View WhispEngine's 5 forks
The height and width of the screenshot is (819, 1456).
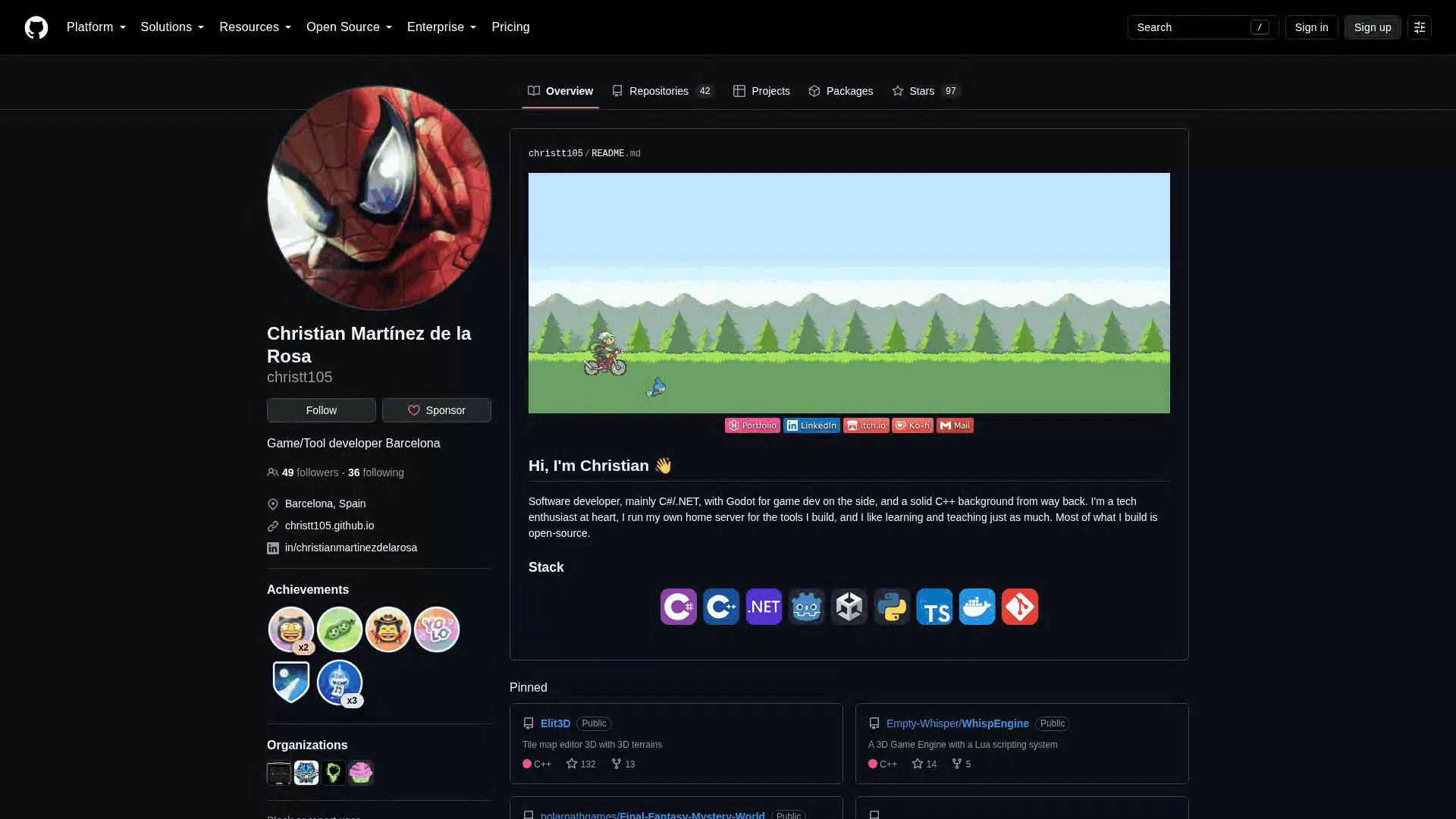[x=962, y=764]
